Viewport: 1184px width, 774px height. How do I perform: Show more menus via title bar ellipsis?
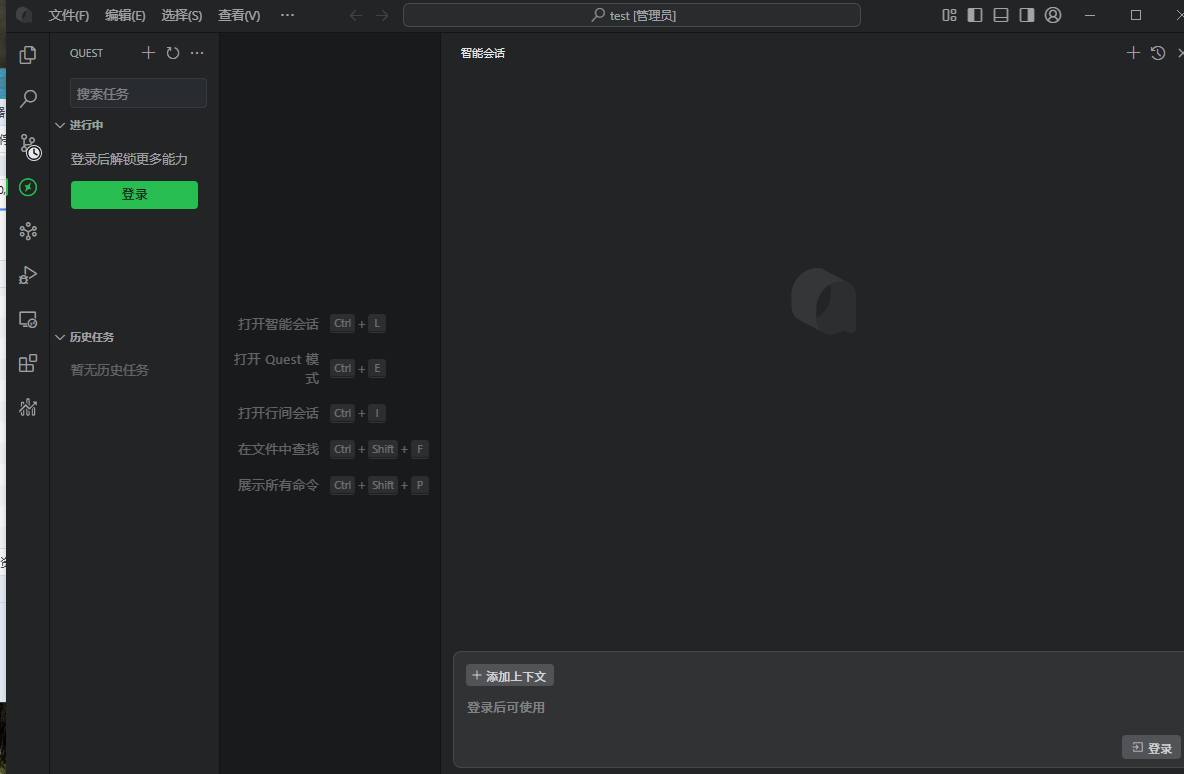tap(288, 15)
